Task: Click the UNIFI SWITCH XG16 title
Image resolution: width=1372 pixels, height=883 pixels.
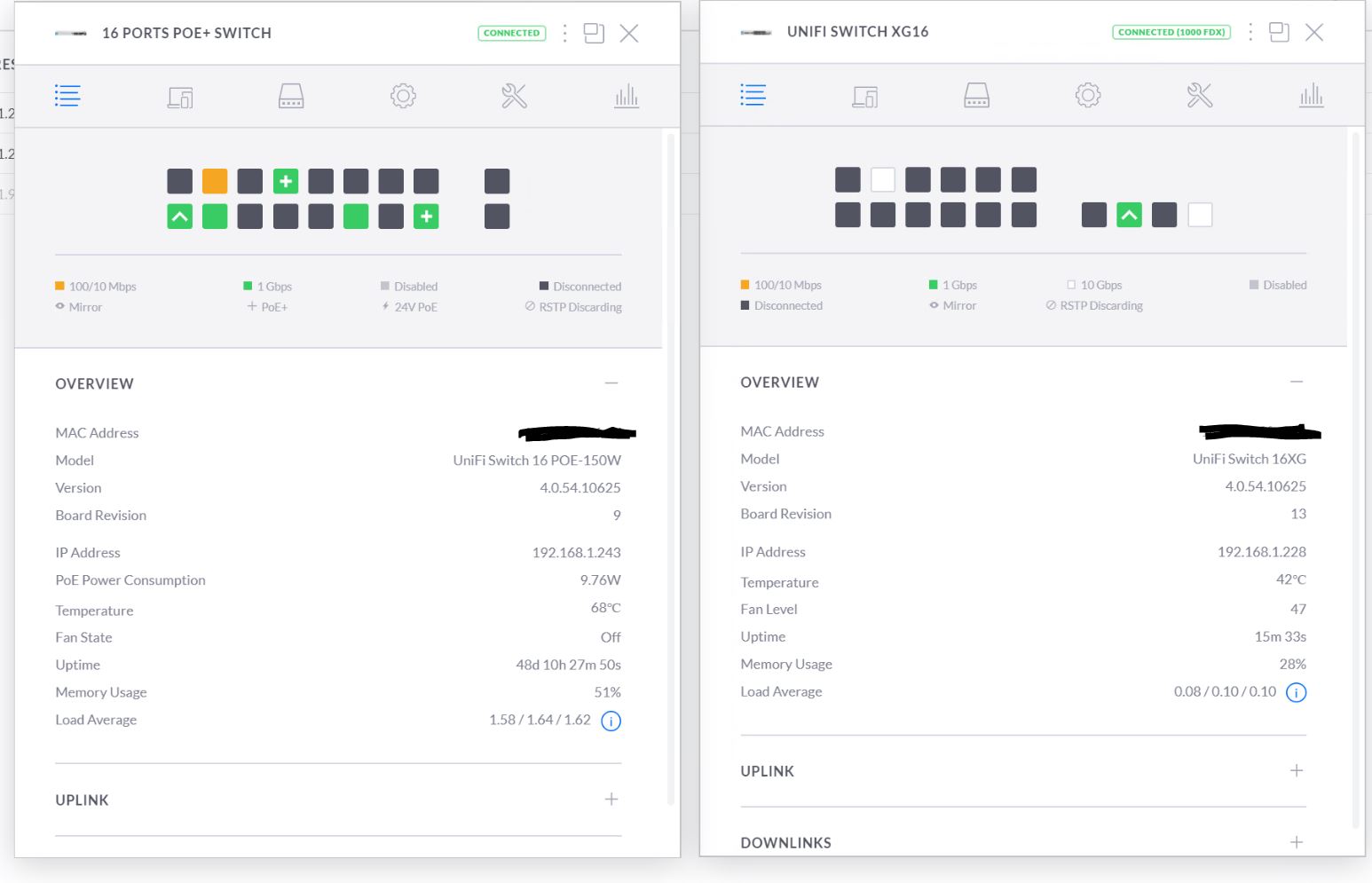Action: 858,31
